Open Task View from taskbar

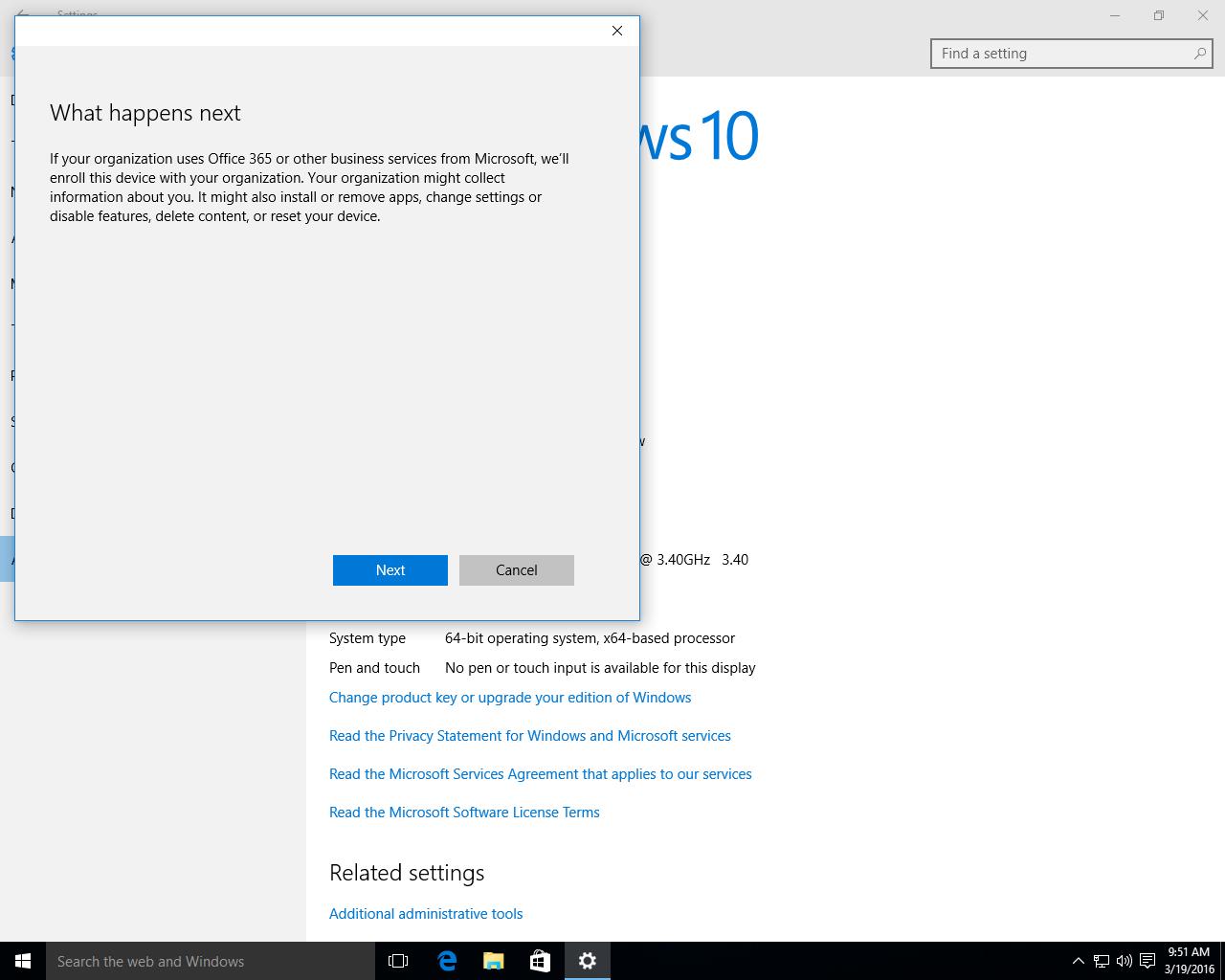398,961
